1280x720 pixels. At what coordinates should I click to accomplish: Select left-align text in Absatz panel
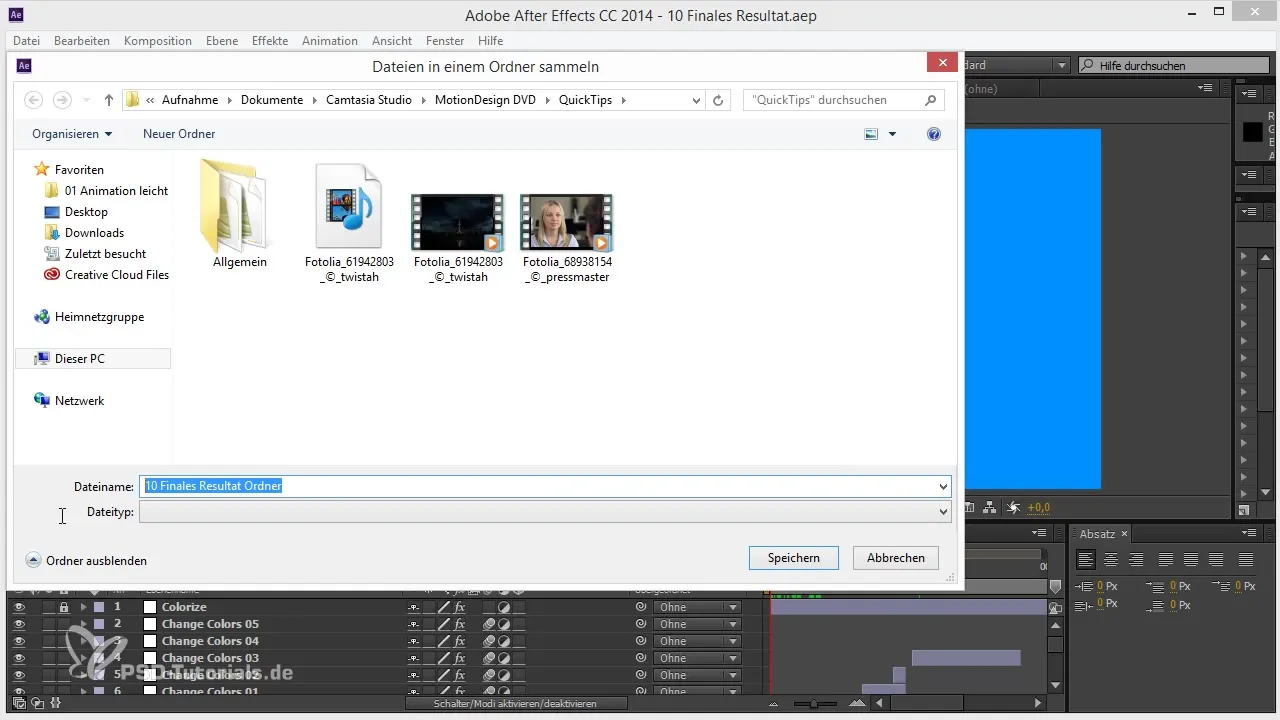tap(1086, 559)
